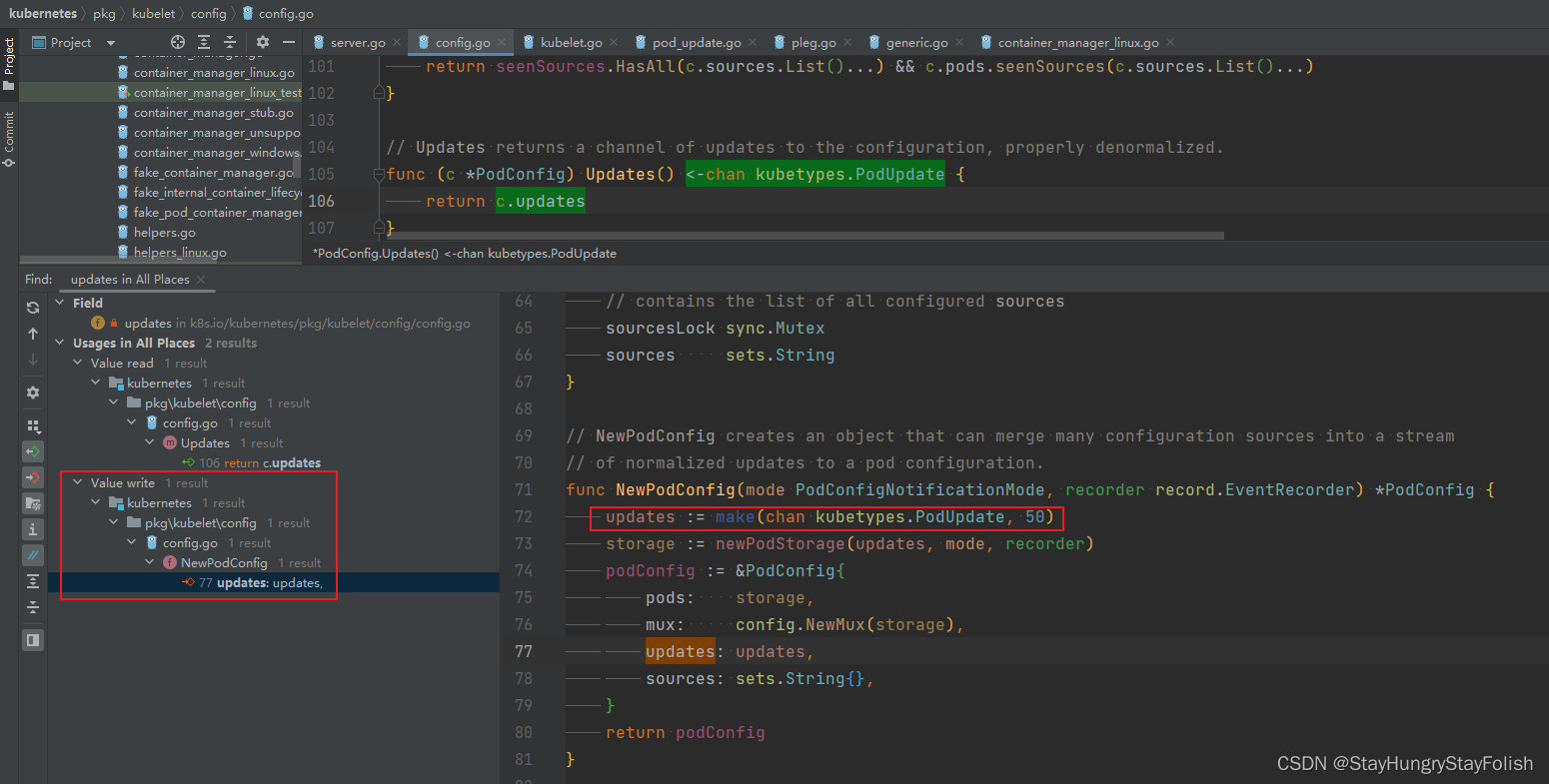Image resolution: width=1549 pixels, height=784 pixels.
Task: Collapse the Field node
Action: tap(60, 303)
